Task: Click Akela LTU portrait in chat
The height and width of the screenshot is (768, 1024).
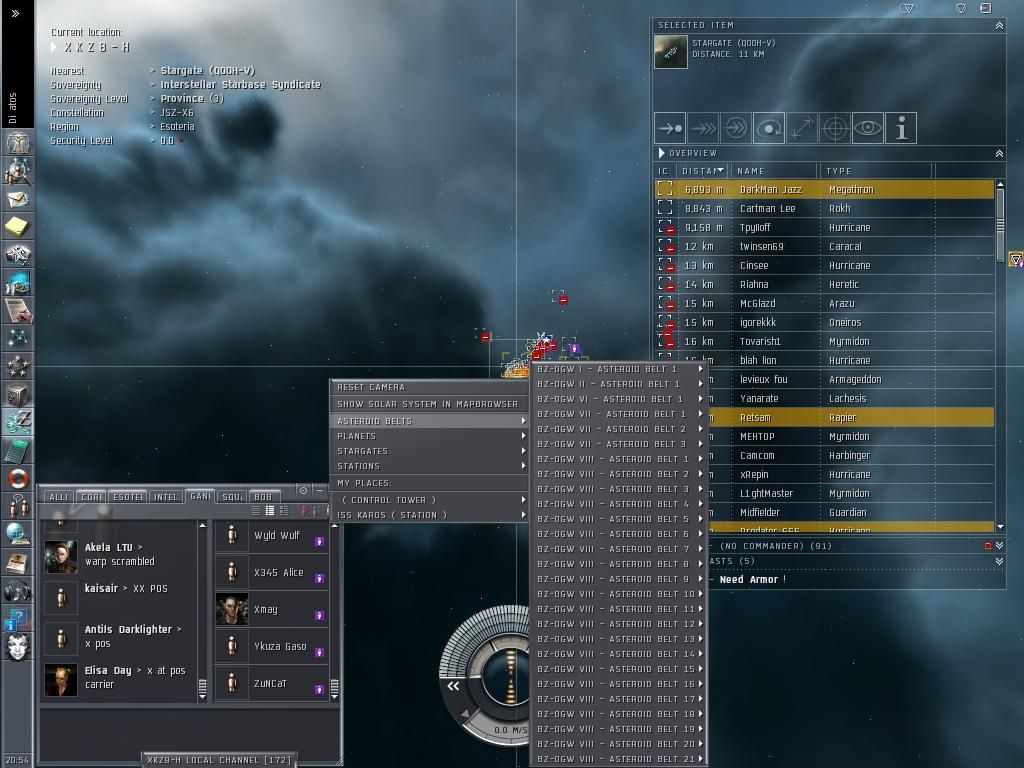Action: tap(61, 556)
